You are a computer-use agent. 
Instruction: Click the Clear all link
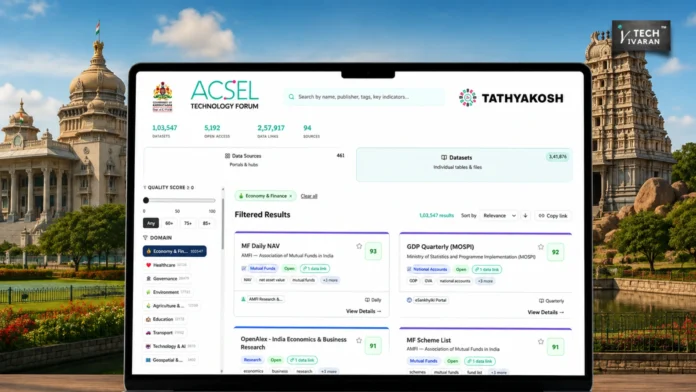309,196
